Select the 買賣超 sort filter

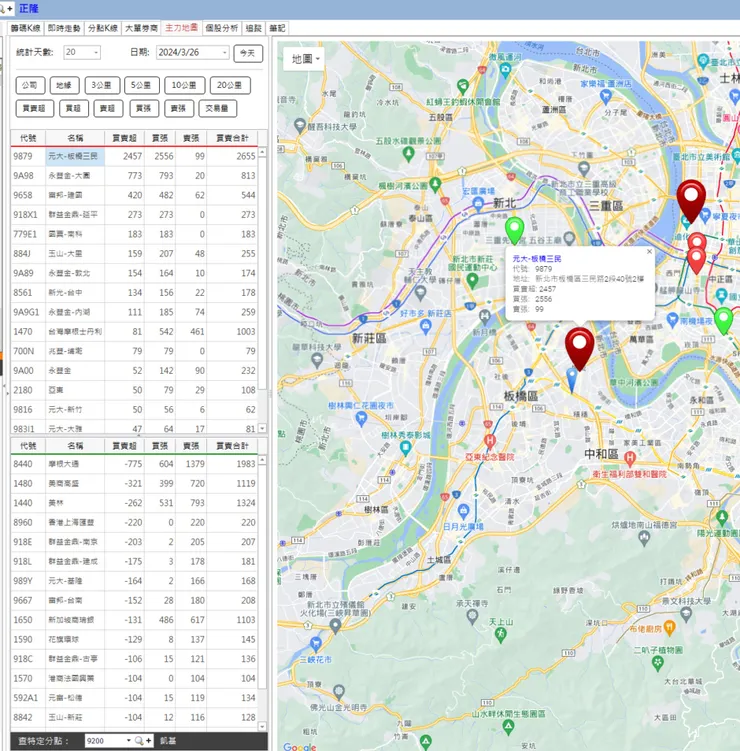(x=34, y=108)
